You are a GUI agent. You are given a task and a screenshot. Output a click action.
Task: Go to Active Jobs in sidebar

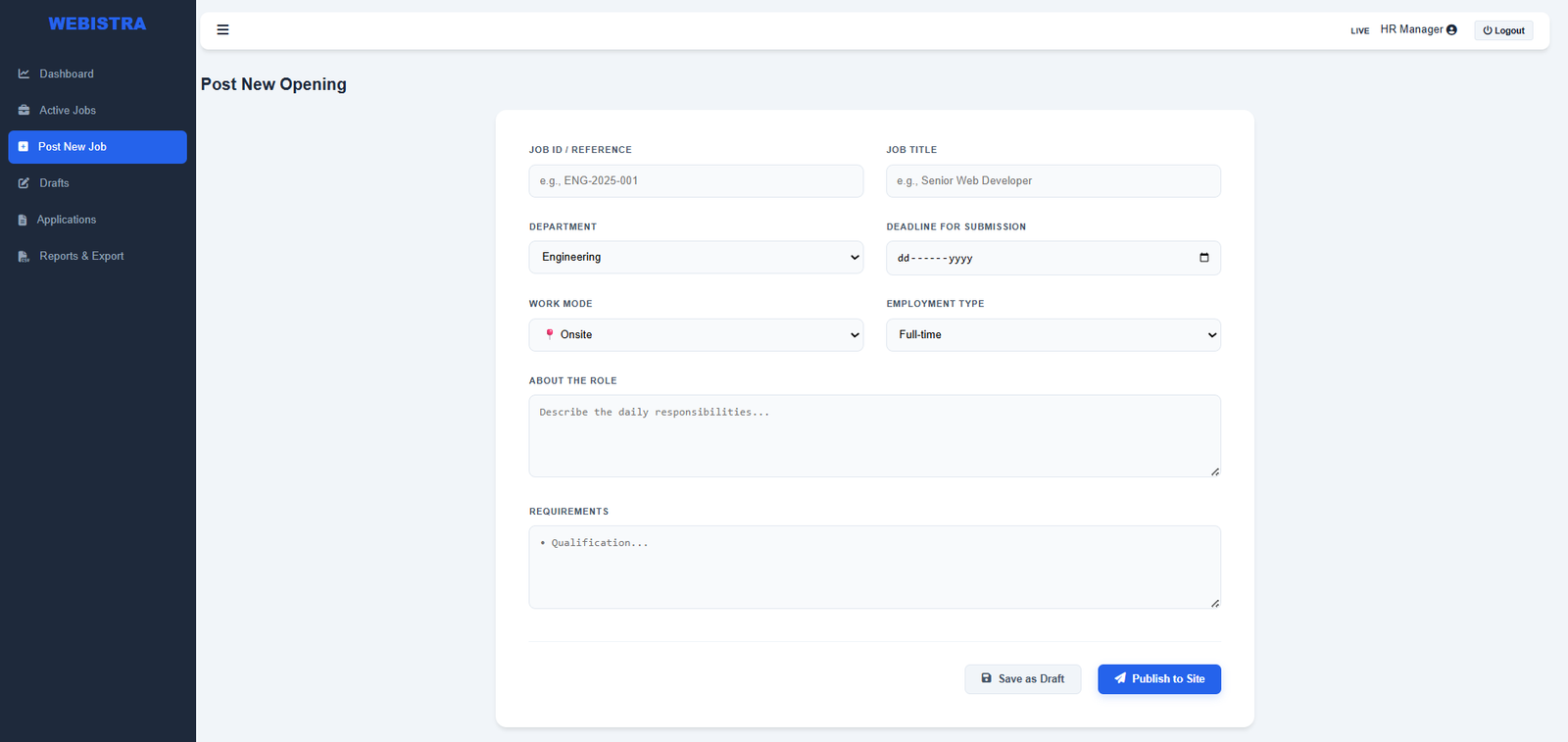(x=68, y=111)
